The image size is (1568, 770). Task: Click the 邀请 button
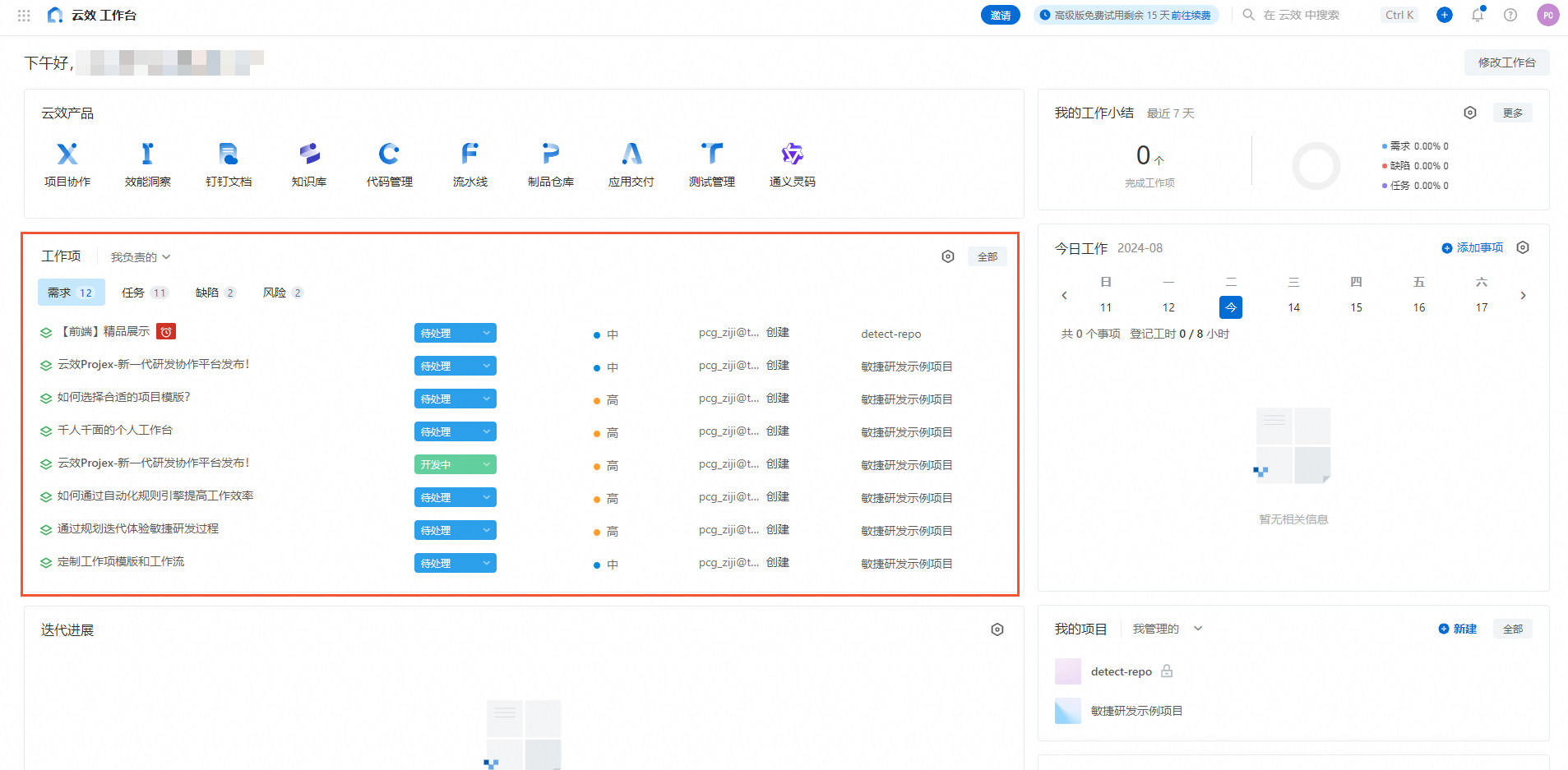point(1001,15)
